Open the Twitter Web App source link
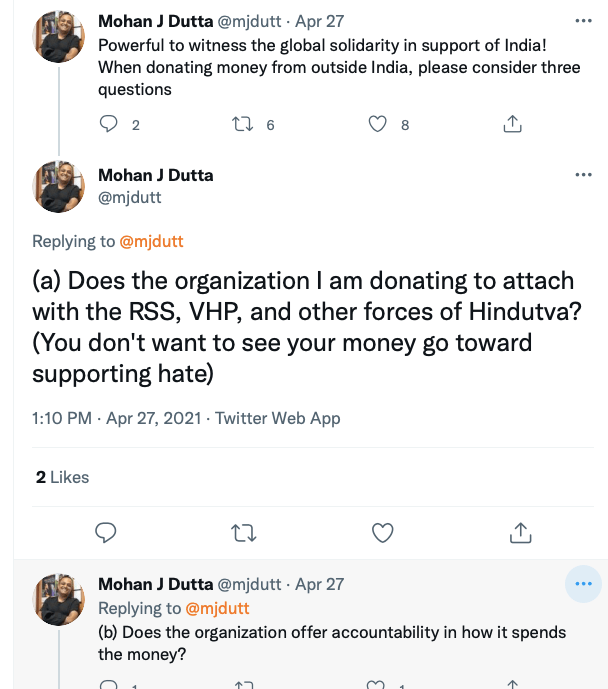The image size is (608, 689). (x=278, y=418)
